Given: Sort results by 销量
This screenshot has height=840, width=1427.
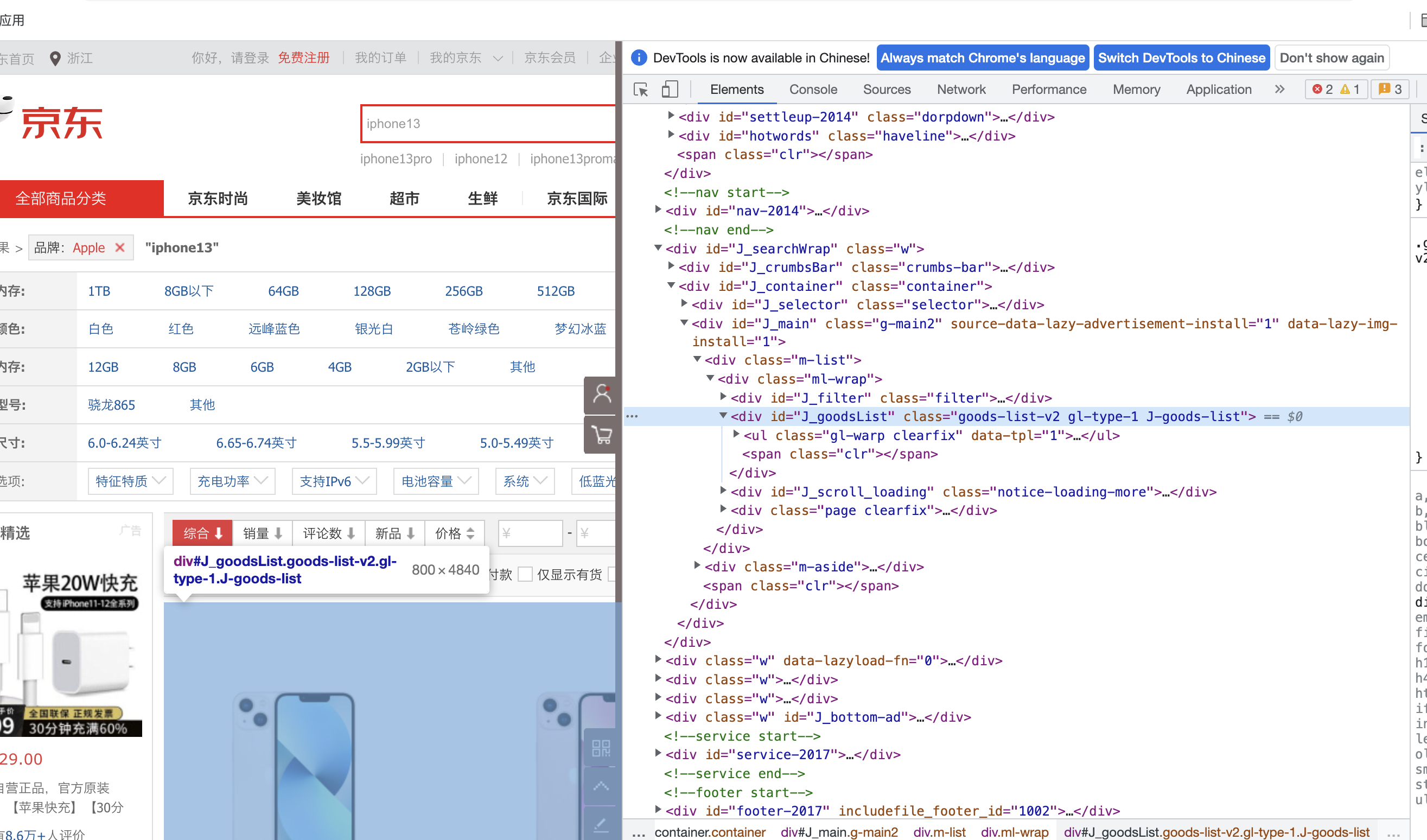Looking at the screenshot, I should [x=262, y=533].
